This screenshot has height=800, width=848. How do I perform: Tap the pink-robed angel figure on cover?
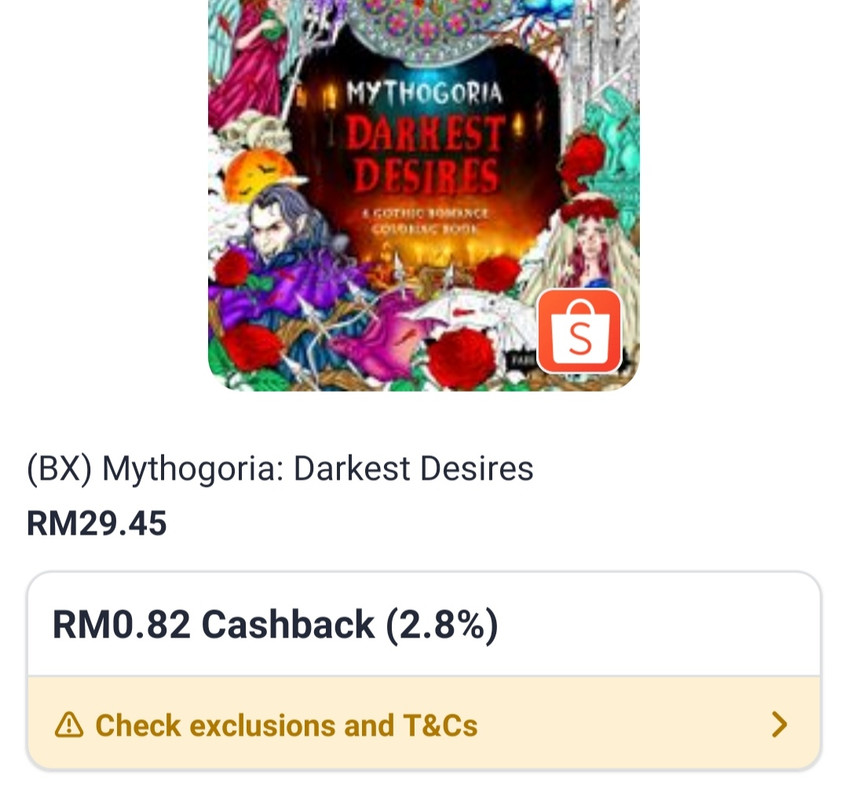point(246,57)
